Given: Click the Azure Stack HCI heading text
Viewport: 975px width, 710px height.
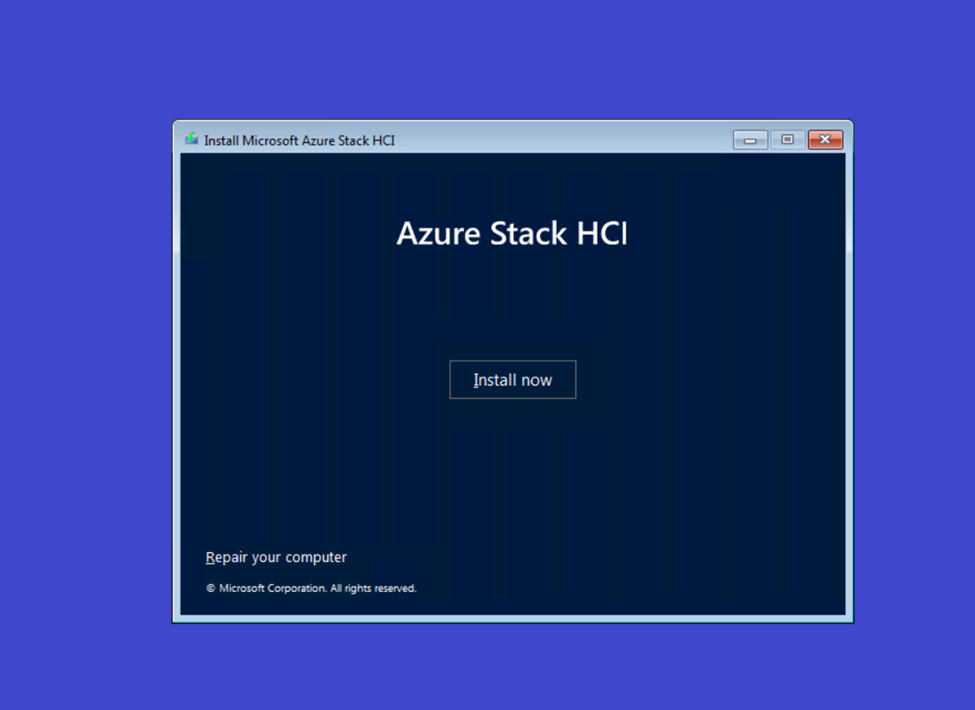Looking at the screenshot, I should pyautogui.click(x=512, y=234).
